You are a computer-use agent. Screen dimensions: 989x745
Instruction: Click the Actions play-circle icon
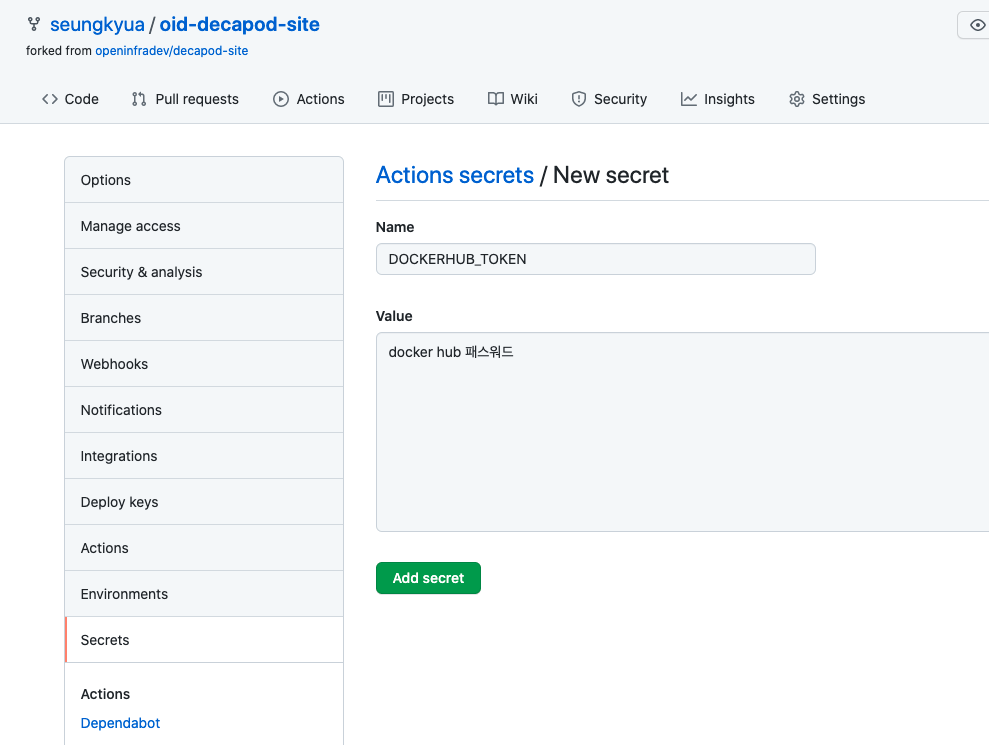pos(281,99)
